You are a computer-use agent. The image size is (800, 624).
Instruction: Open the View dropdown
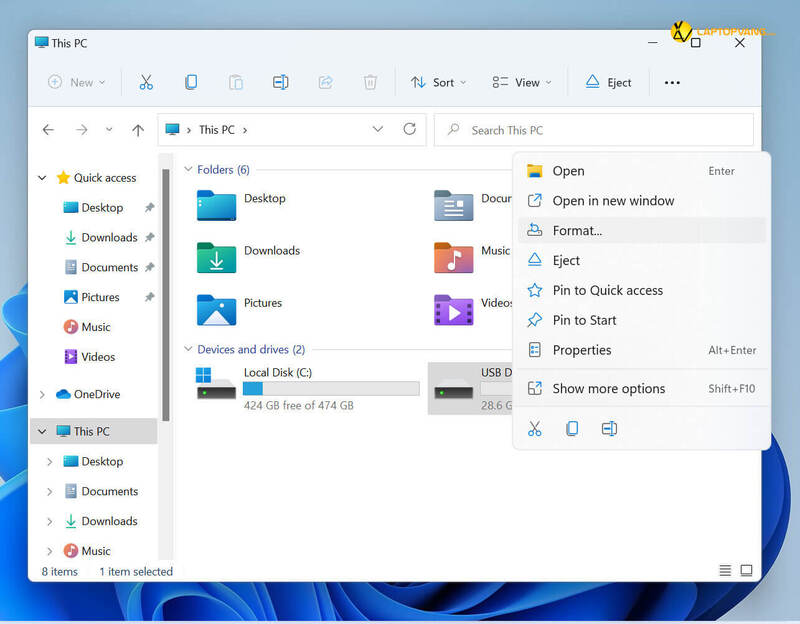point(522,82)
